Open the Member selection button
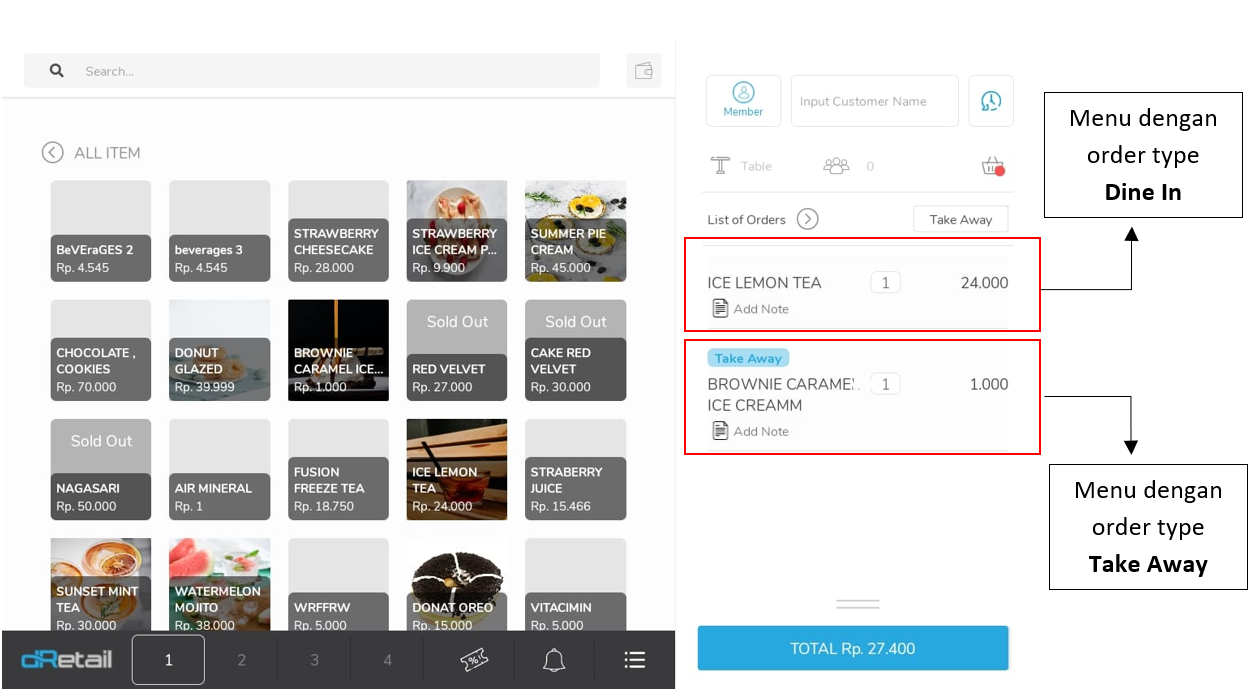The height and width of the screenshot is (691, 1252). coord(743,101)
